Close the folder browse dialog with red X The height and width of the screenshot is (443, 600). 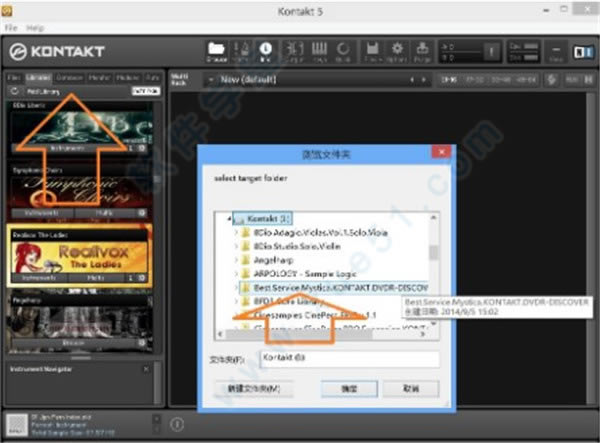click(x=441, y=152)
